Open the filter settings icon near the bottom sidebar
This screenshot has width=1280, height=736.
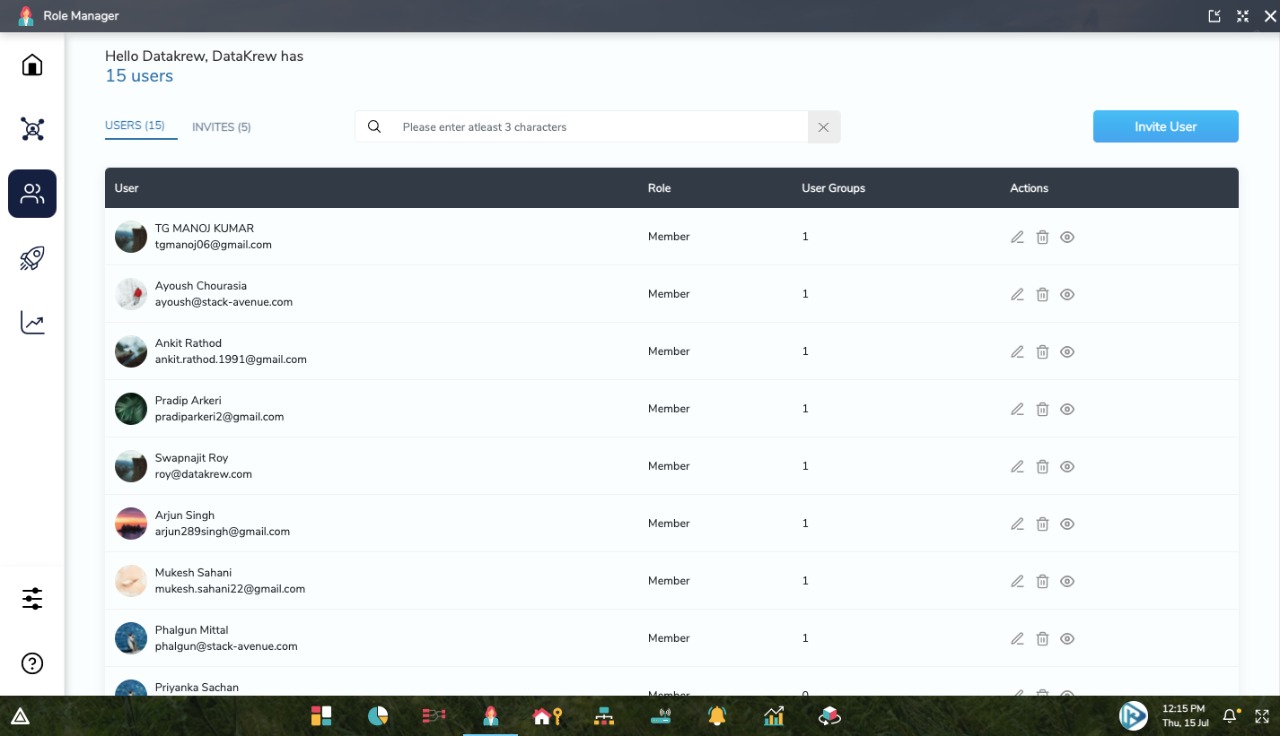(32, 598)
